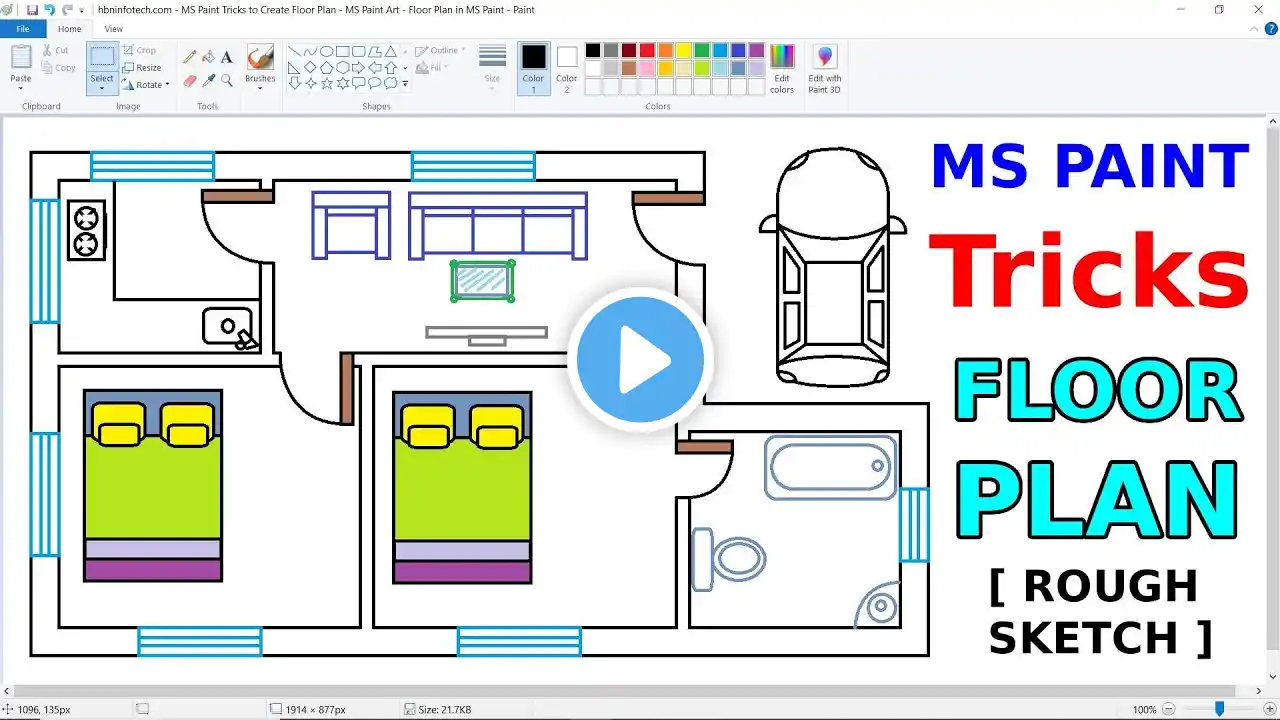Pick the green color swatch
1280x720 pixels.
point(701,50)
